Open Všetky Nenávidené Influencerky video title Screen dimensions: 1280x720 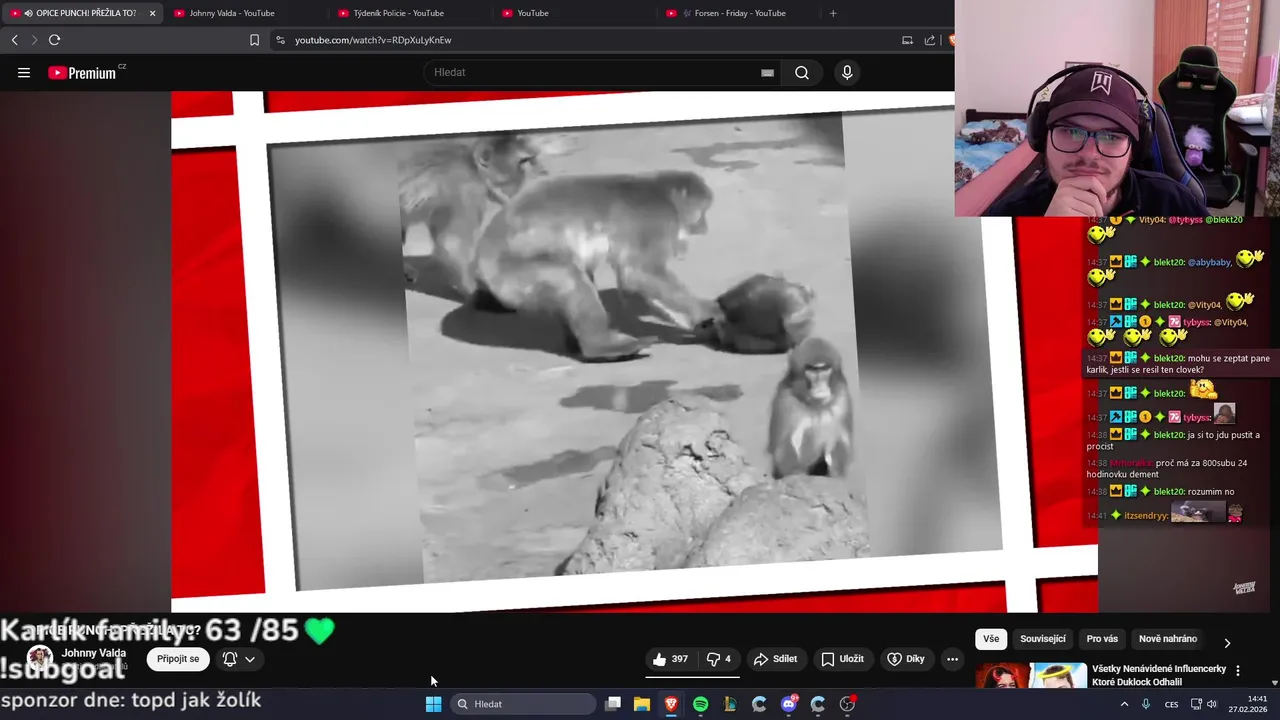pyautogui.click(x=1160, y=675)
